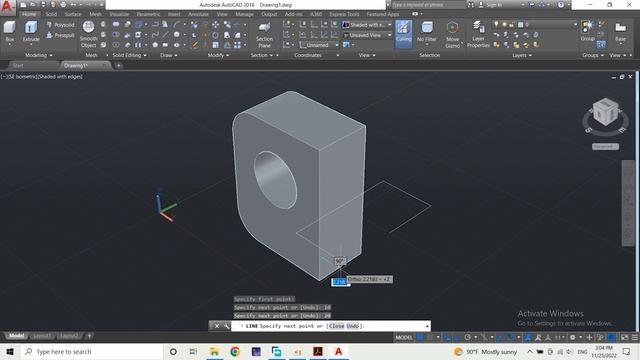Screen dimensions: 640x360
Task: Expand the Modeling panel
Action: 39,55
